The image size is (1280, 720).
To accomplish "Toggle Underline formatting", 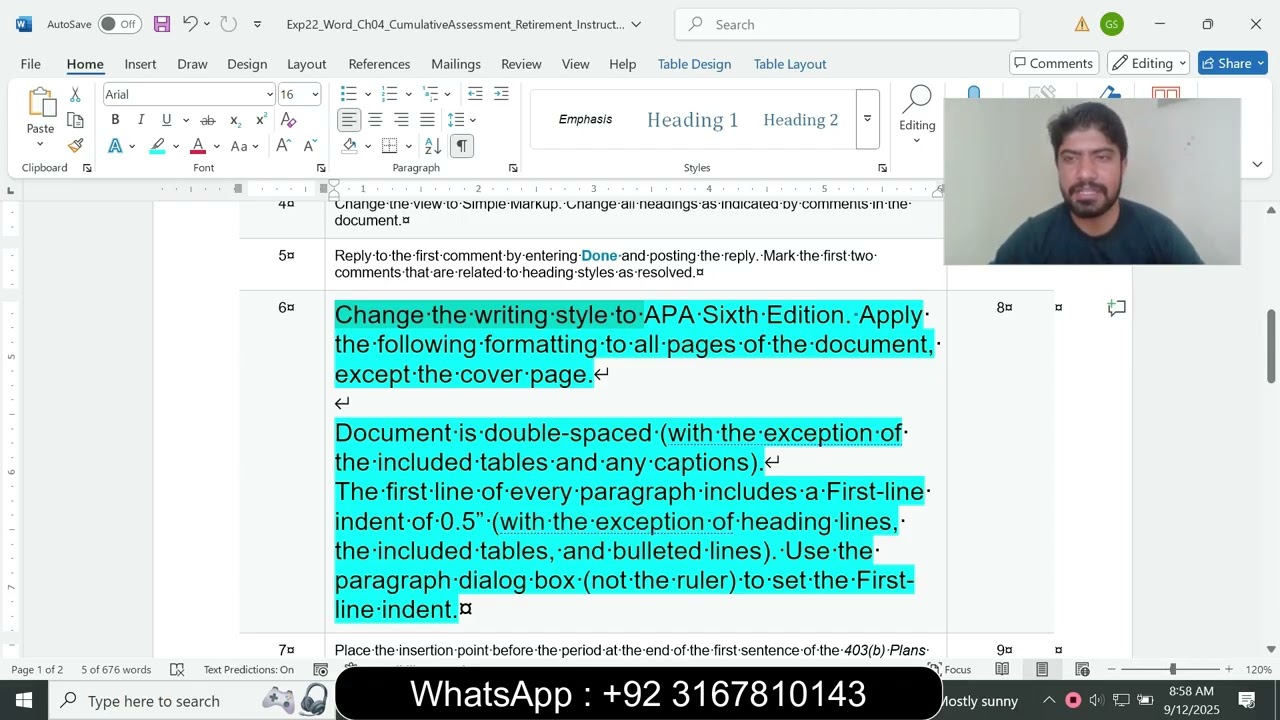I will coord(166,120).
